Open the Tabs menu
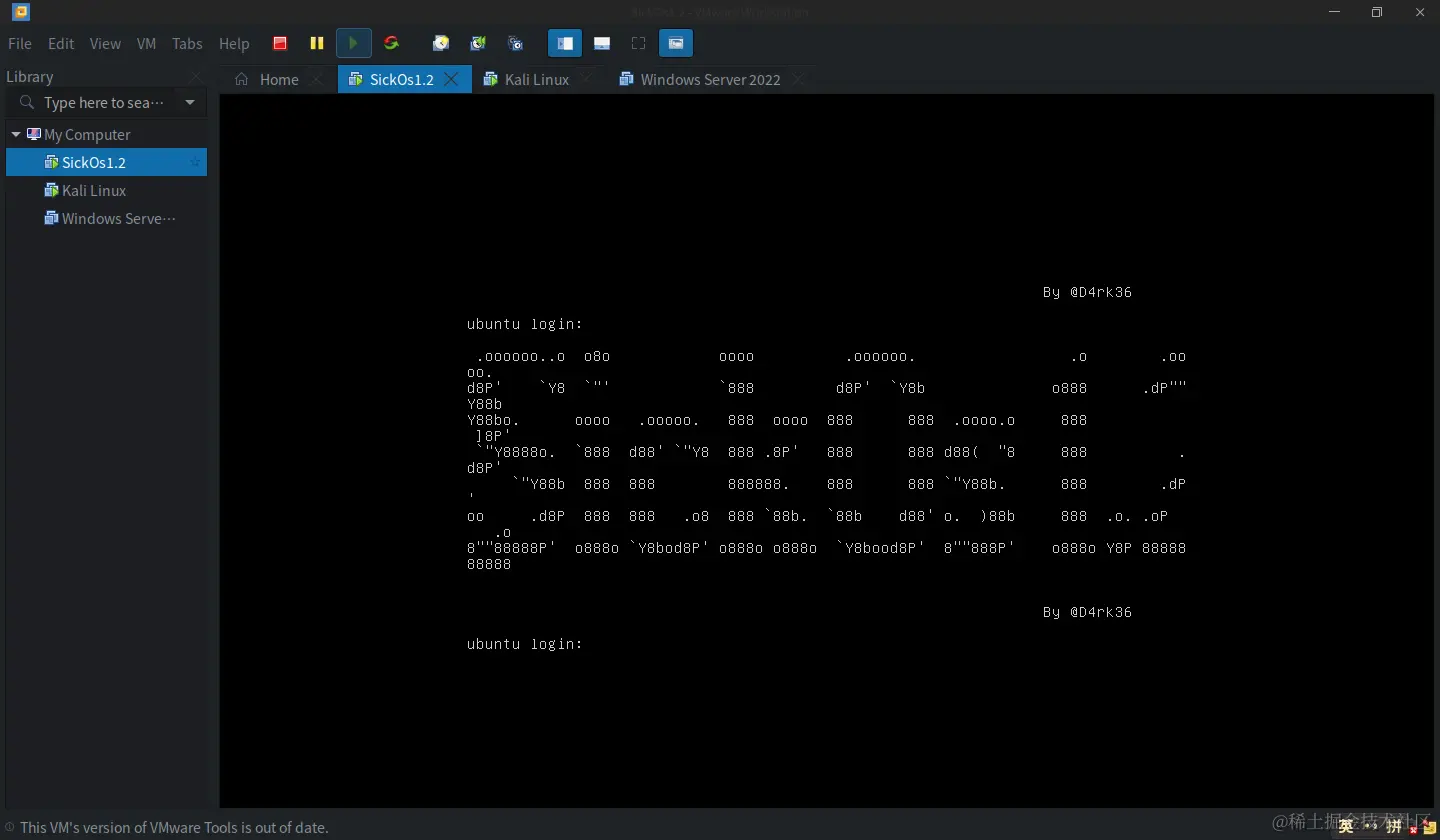Viewport: 1440px width, 840px height. coord(187,44)
